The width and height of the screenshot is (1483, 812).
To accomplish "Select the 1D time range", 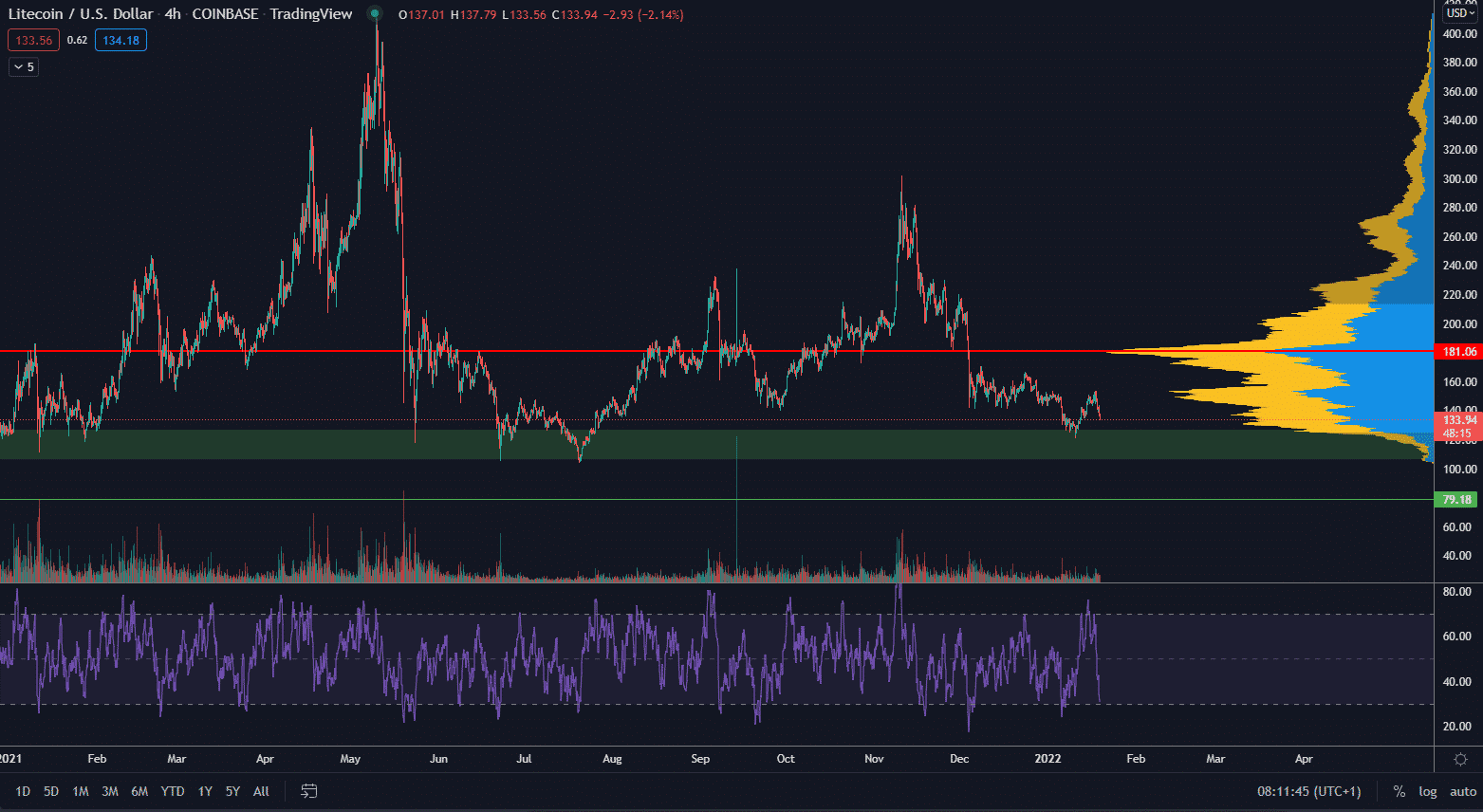I will pyautogui.click(x=23, y=791).
